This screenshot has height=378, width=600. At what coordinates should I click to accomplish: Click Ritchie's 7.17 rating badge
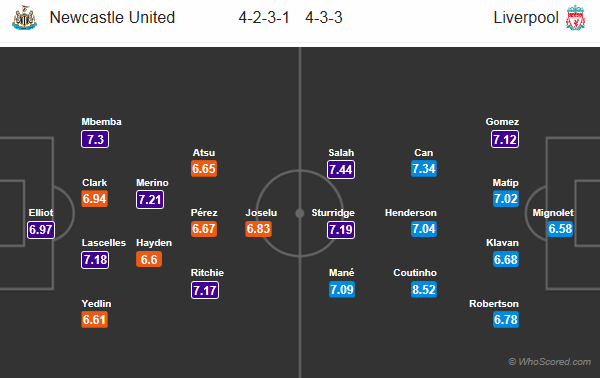click(205, 290)
